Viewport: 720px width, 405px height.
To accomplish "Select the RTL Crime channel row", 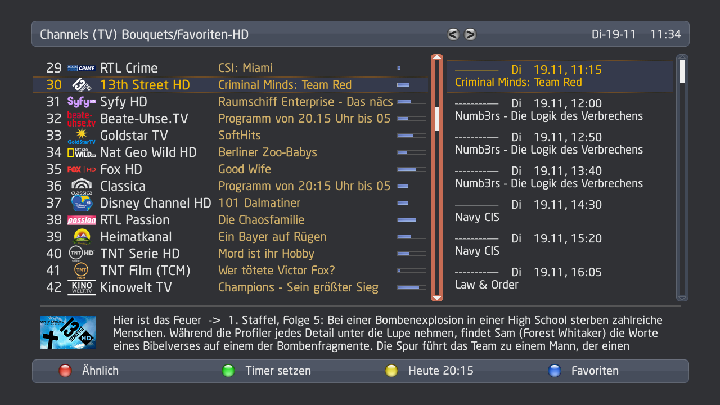I will tap(230, 68).
